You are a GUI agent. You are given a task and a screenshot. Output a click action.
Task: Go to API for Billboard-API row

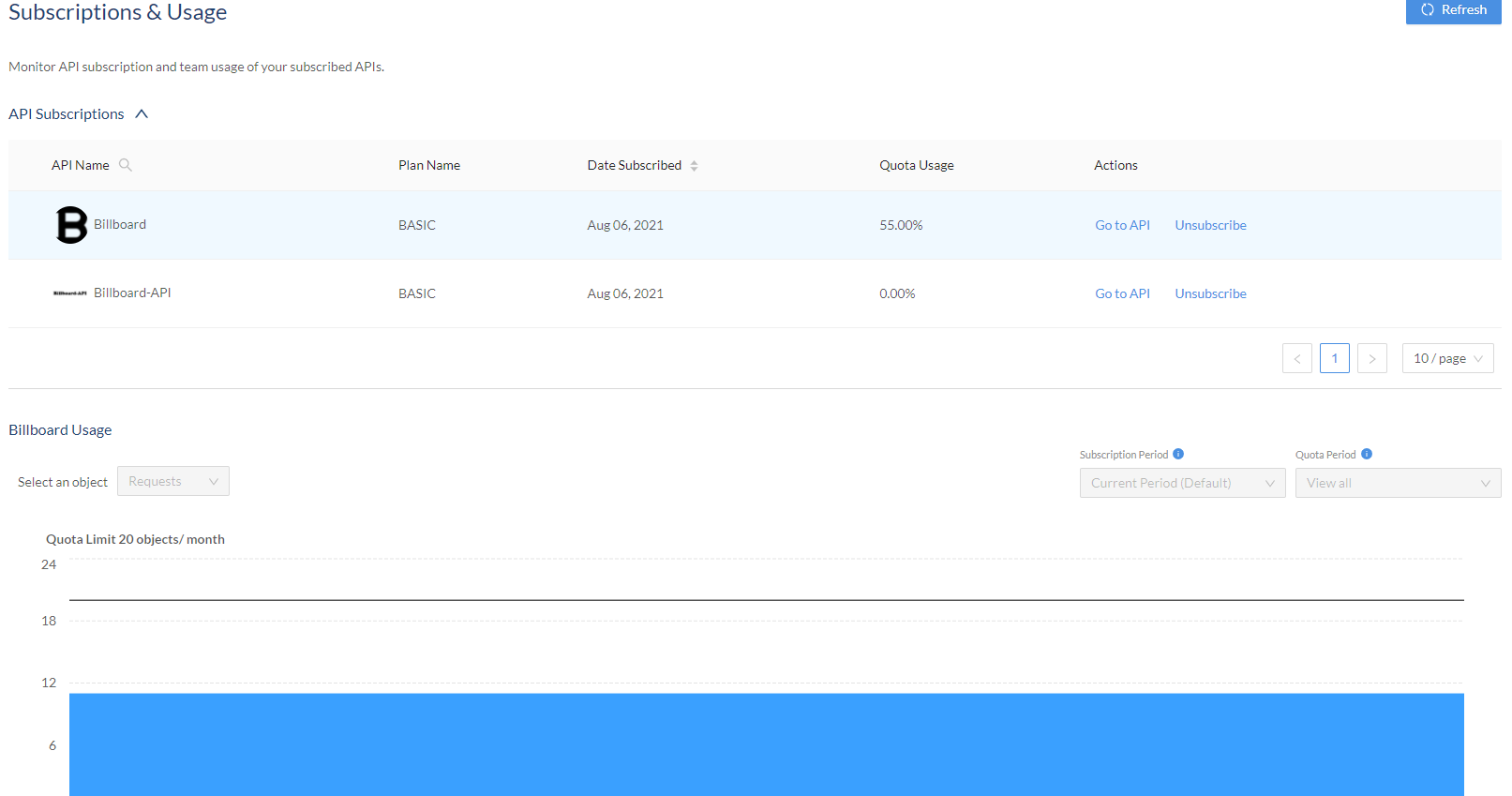[1122, 293]
